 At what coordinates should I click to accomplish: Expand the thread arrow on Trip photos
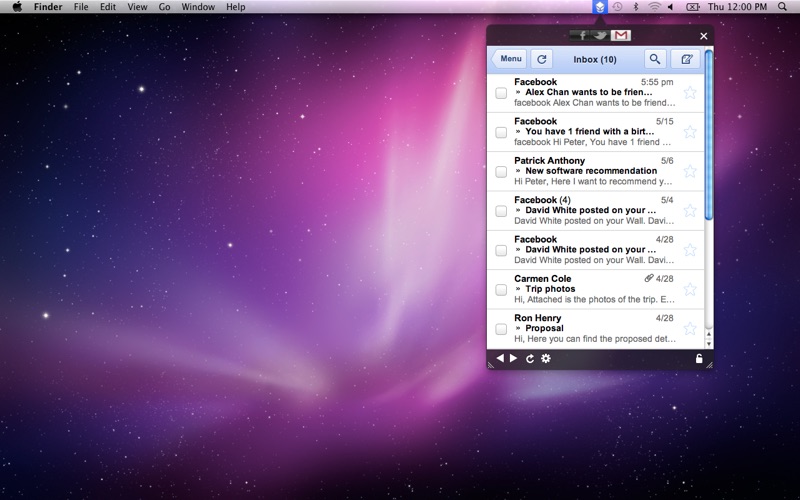tap(518, 289)
